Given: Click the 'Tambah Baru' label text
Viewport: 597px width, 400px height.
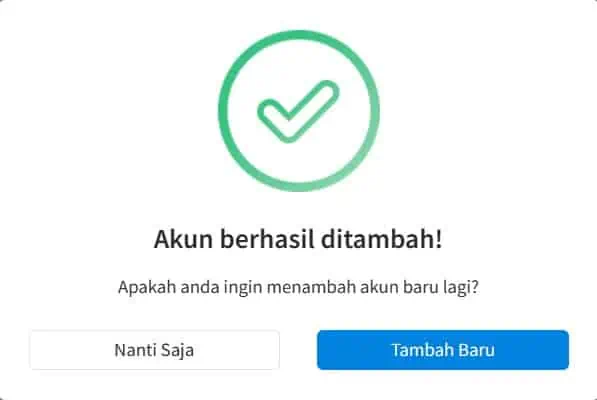Looking at the screenshot, I should 443,350.
